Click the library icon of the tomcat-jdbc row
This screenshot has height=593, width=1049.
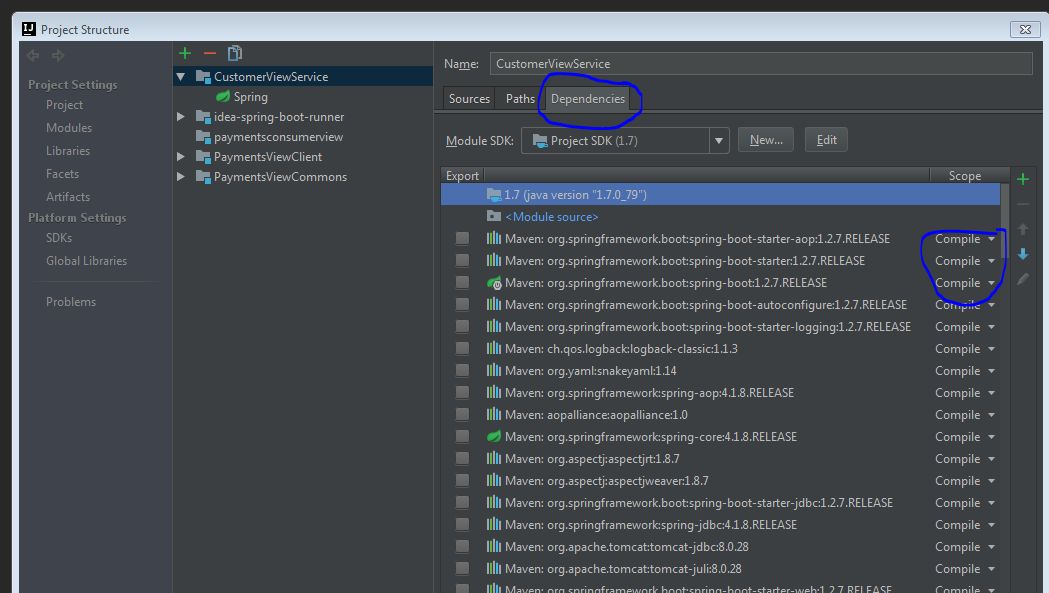point(494,546)
